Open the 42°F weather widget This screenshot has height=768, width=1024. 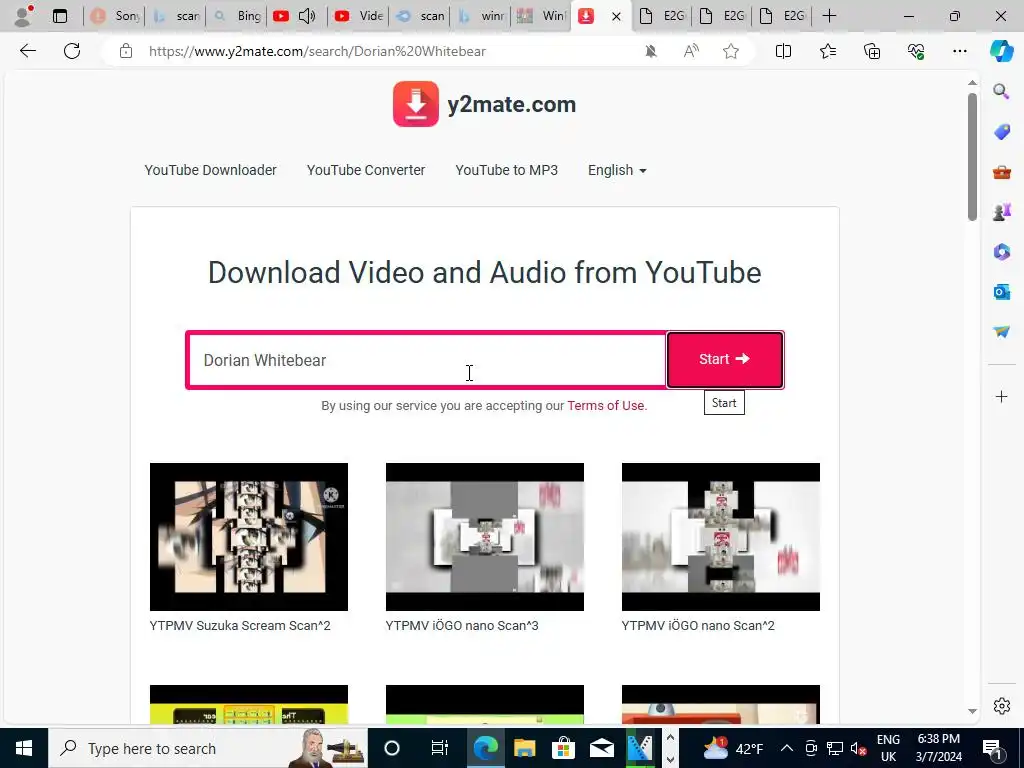pyautogui.click(x=732, y=748)
